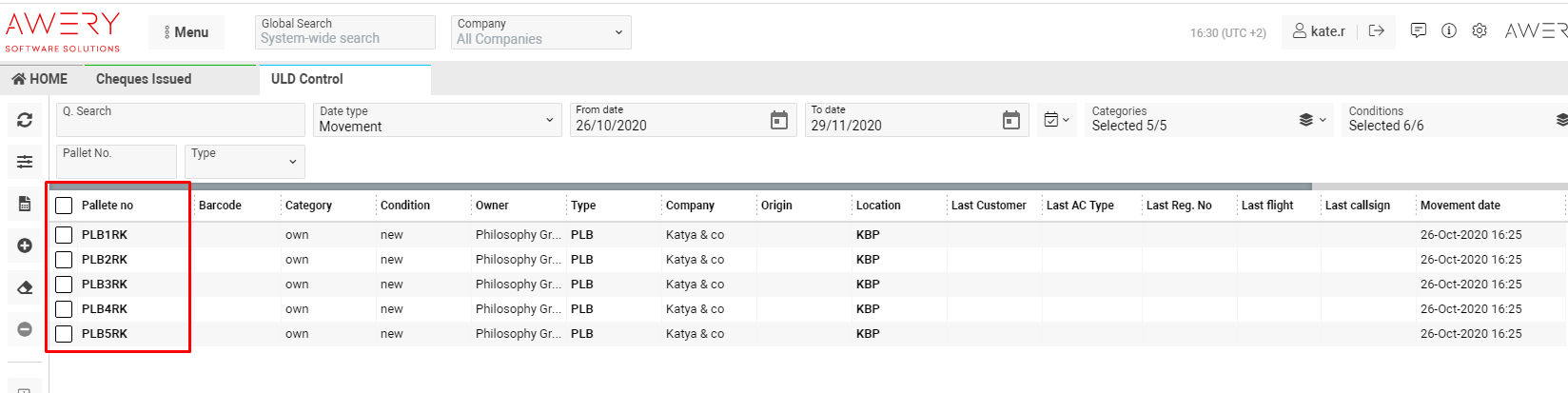Click the export document icon in sidebar
Screen dimensions: 1568x393
coord(25,204)
